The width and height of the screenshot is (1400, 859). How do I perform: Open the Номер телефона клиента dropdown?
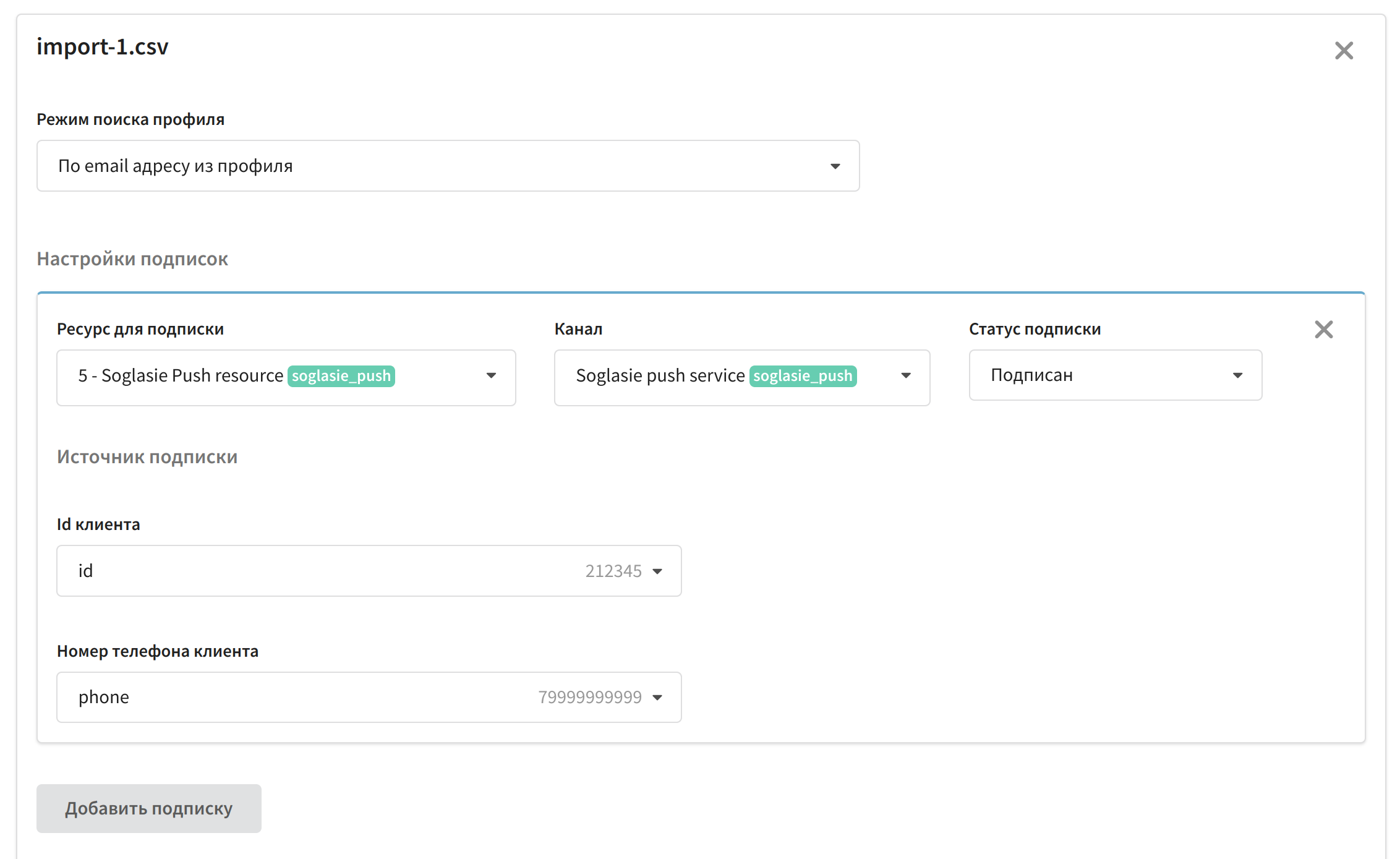(369, 697)
